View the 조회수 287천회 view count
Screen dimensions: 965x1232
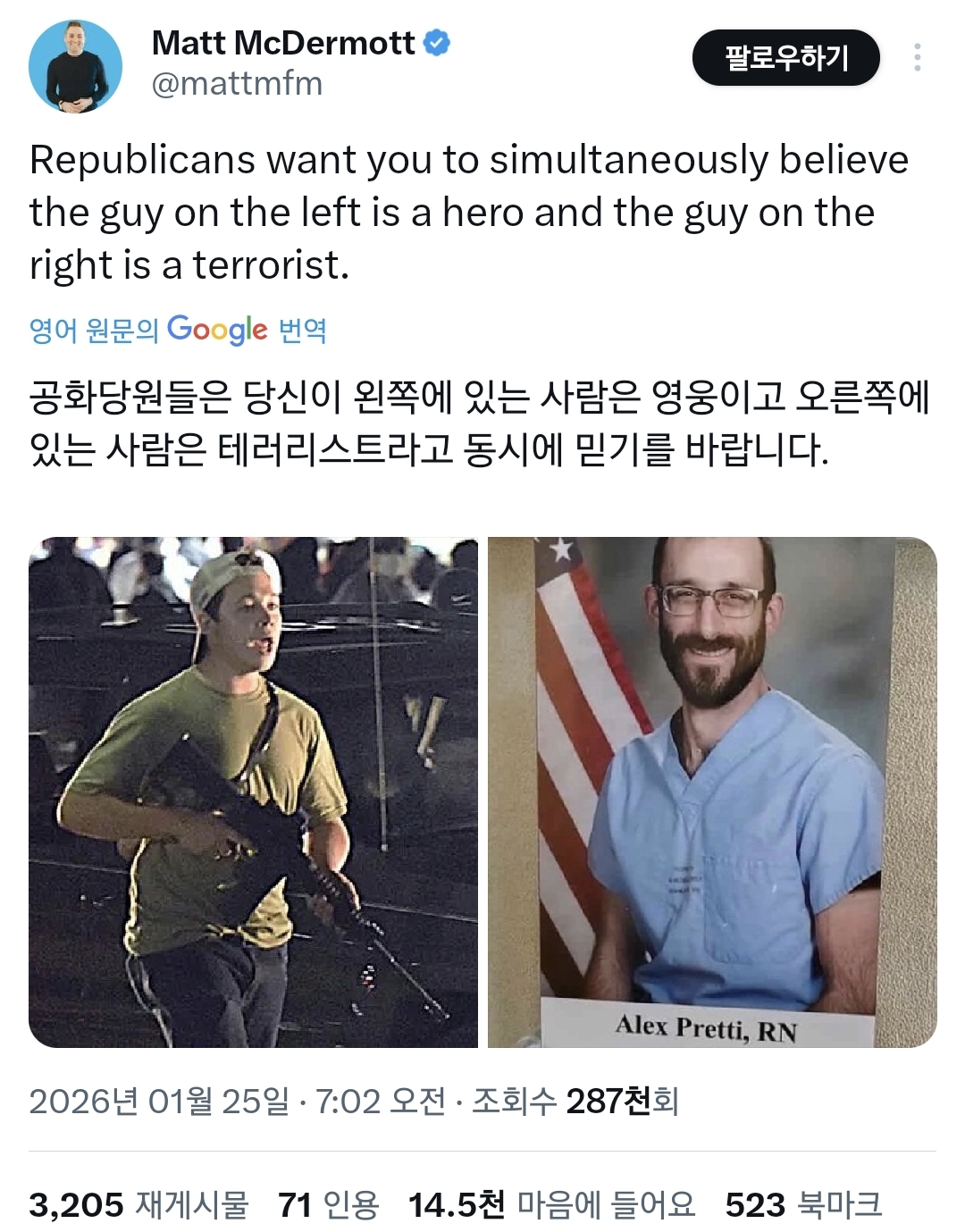pos(575,1101)
